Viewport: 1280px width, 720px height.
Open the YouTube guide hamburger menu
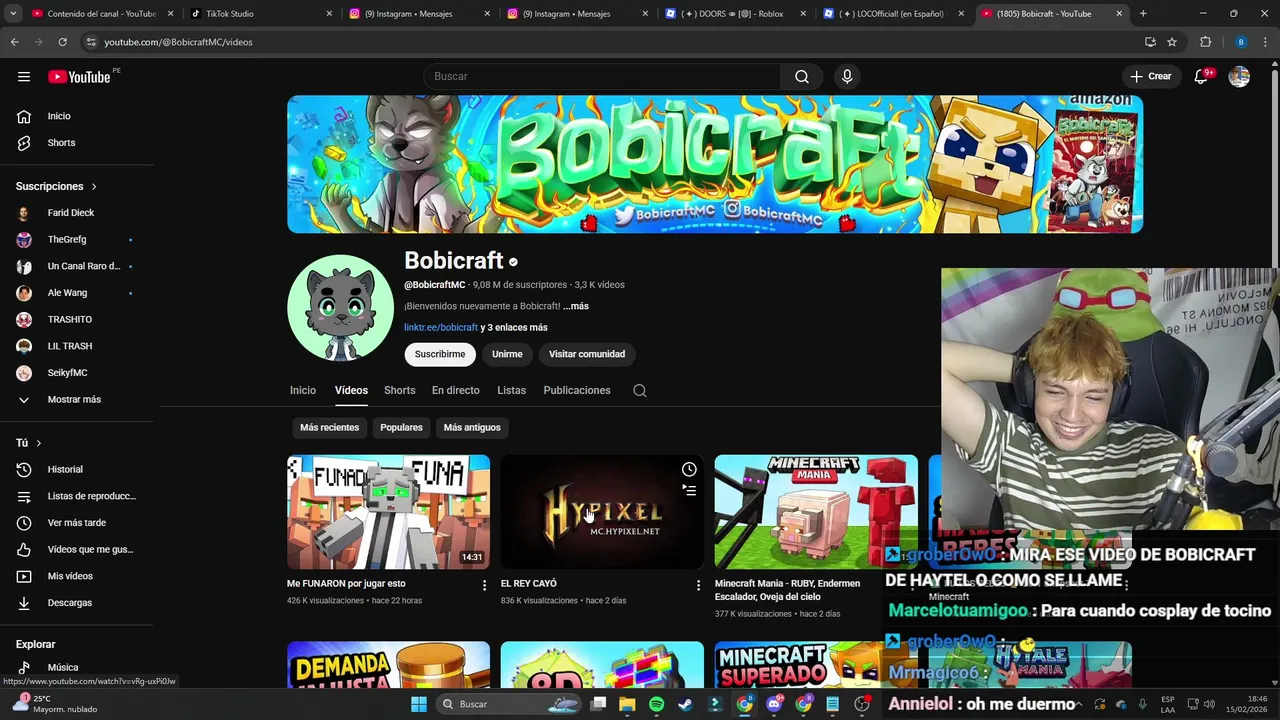coord(24,77)
